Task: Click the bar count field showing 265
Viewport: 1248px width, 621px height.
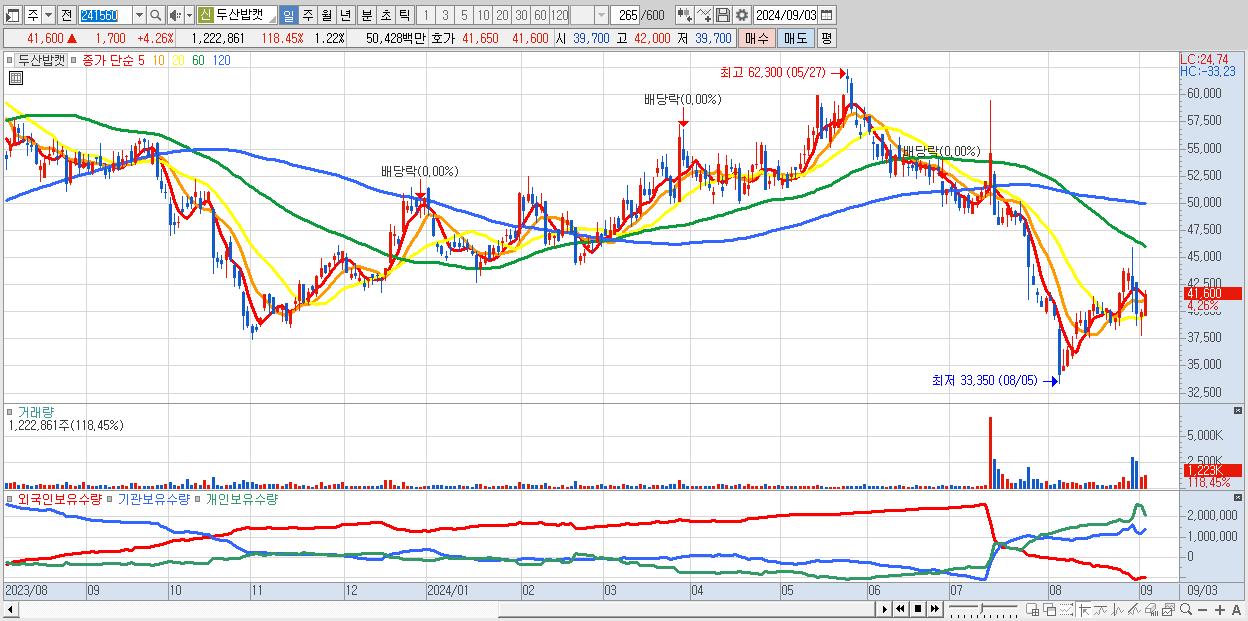Action: pos(623,16)
